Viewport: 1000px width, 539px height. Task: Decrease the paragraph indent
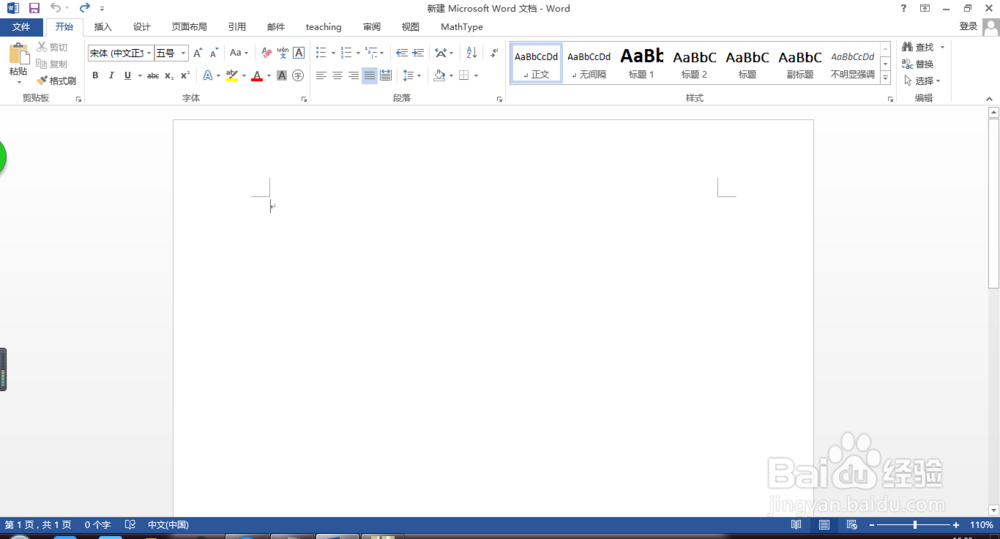tap(402, 53)
